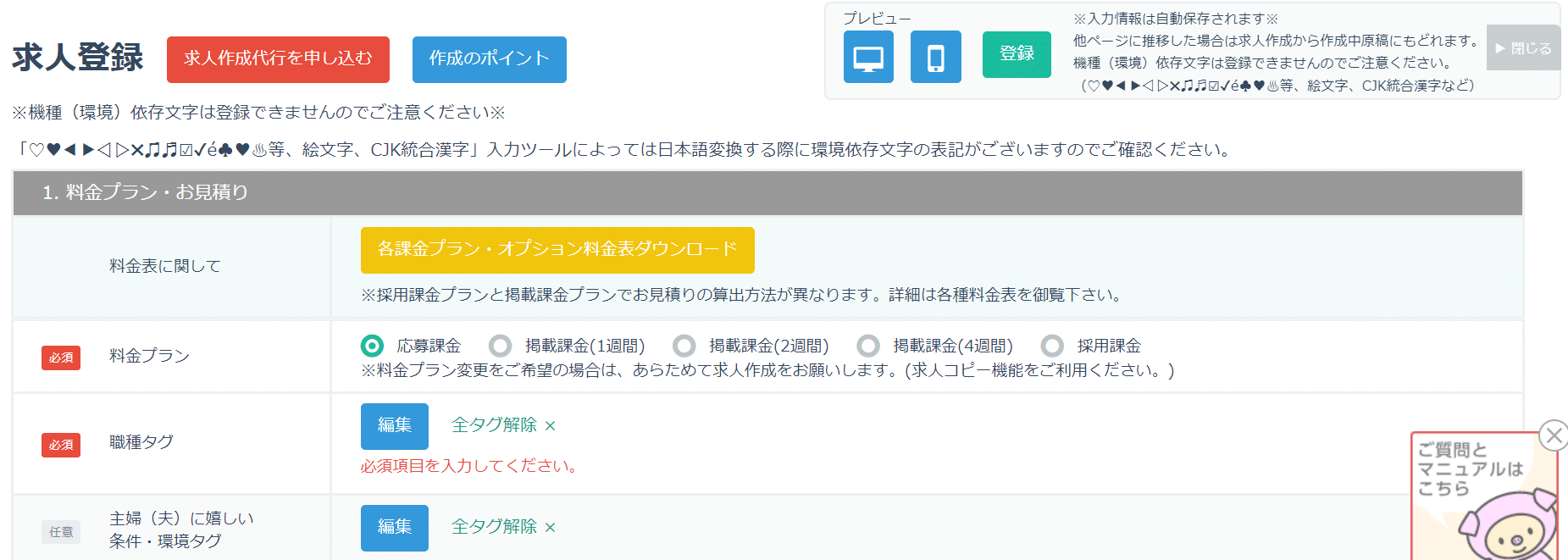Clear all 主婦(夫) condition tags via 全タグ解除
Screen dimensions: 1568x560
[x=502, y=527]
